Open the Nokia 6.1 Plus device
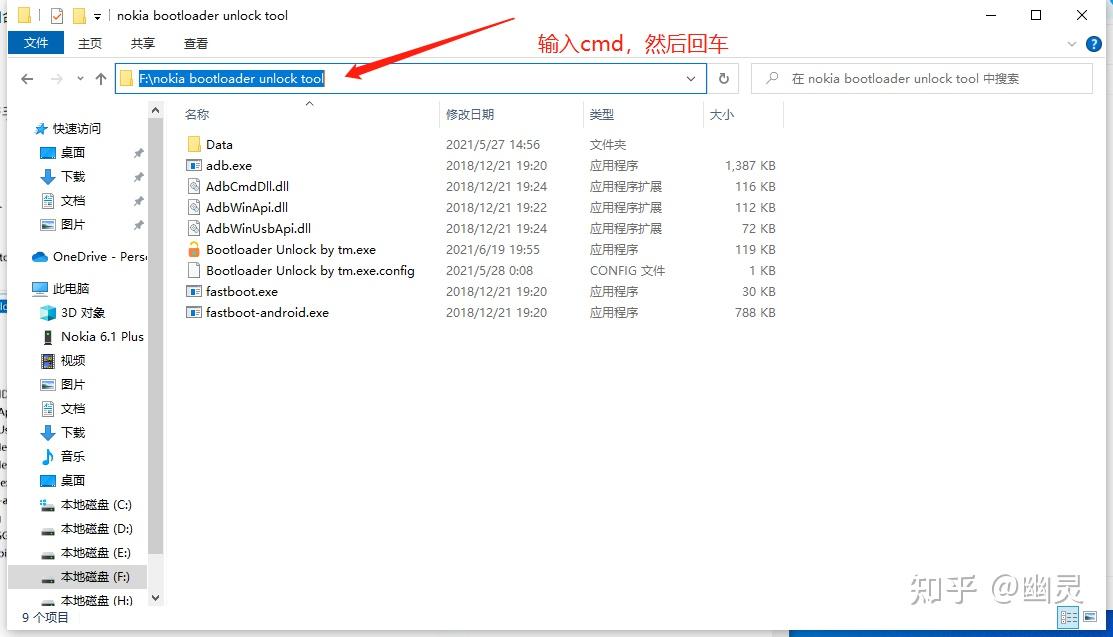The height and width of the screenshot is (637, 1113). tap(102, 337)
